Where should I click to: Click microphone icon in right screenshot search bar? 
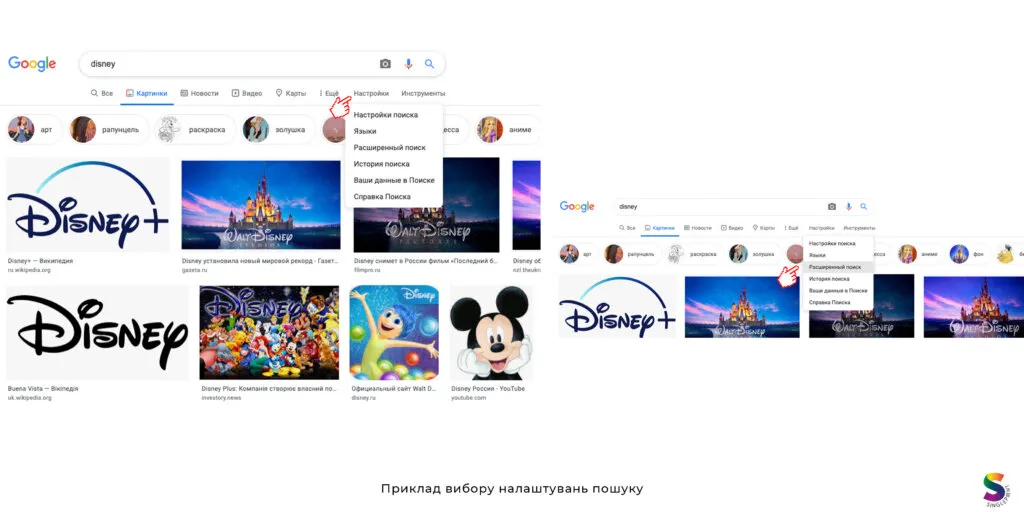click(848, 206)
